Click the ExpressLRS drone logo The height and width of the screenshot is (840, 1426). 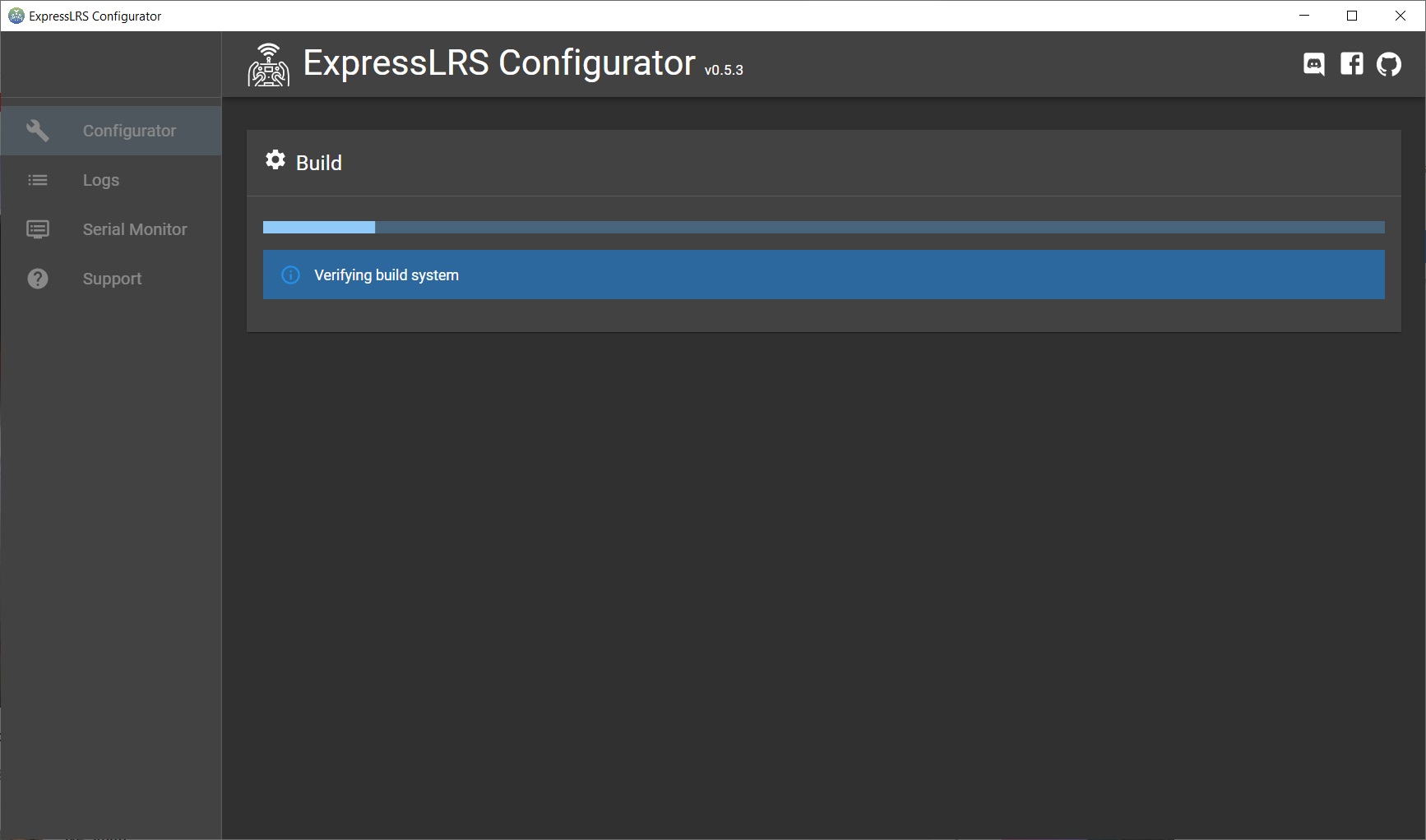268,65
